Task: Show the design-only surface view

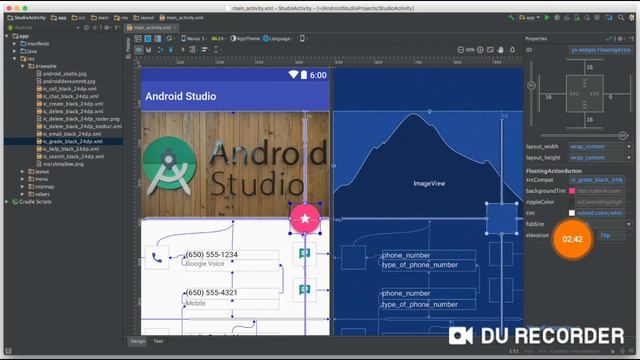Action: (138, 39)
